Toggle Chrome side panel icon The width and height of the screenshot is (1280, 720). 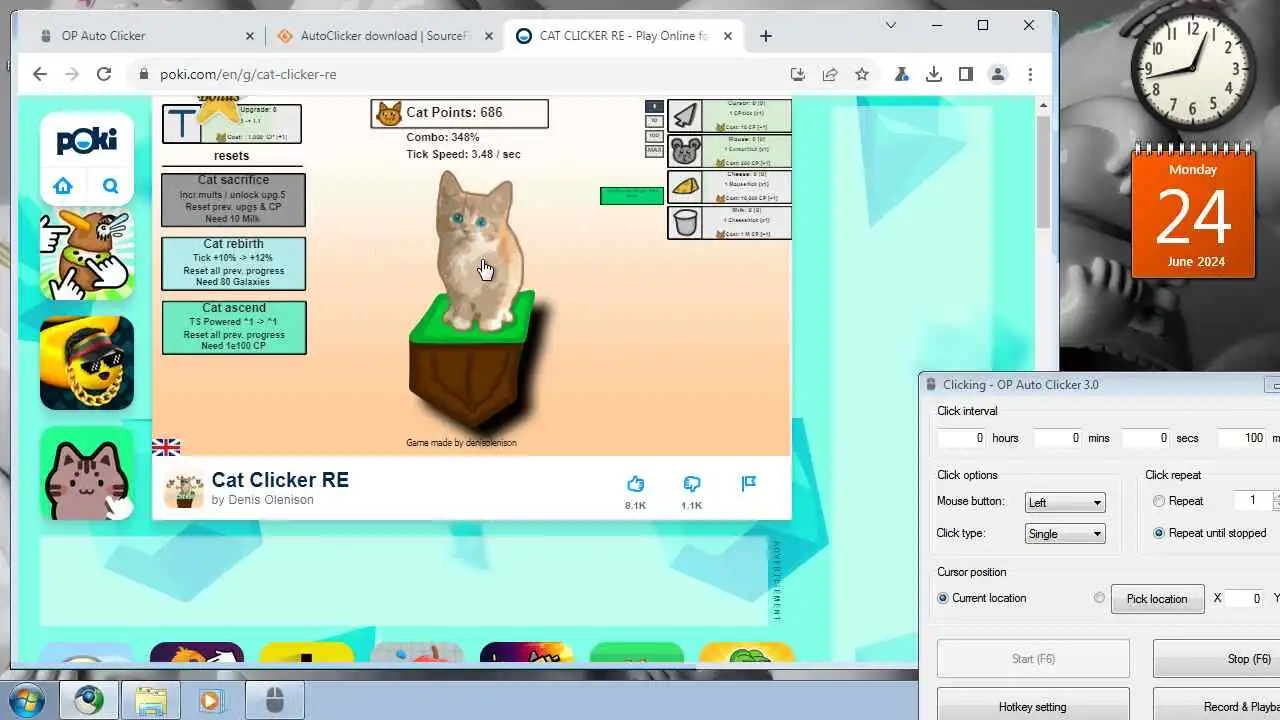click(966, 74)
